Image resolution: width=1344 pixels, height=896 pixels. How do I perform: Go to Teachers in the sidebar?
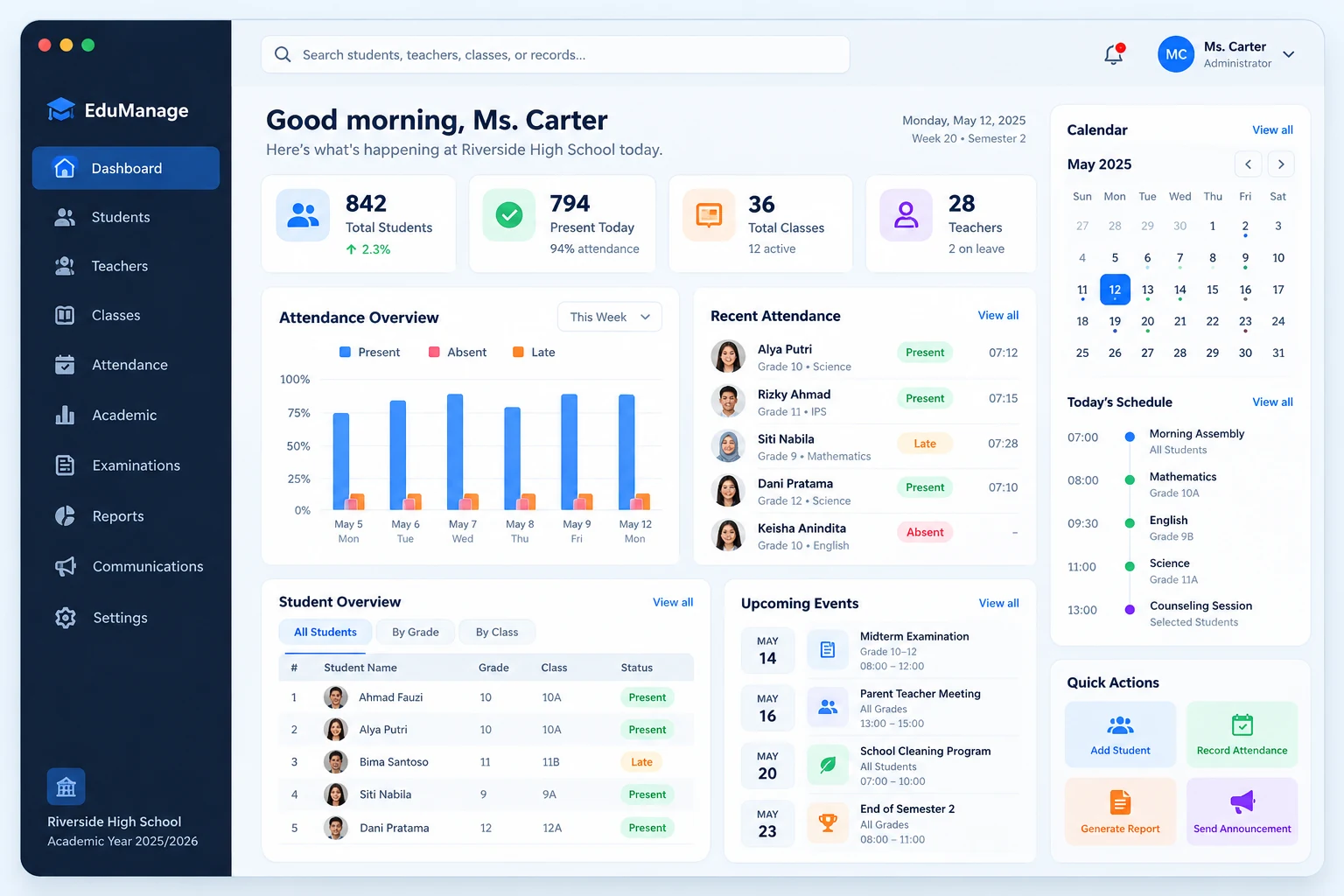[x=125, y=266]
